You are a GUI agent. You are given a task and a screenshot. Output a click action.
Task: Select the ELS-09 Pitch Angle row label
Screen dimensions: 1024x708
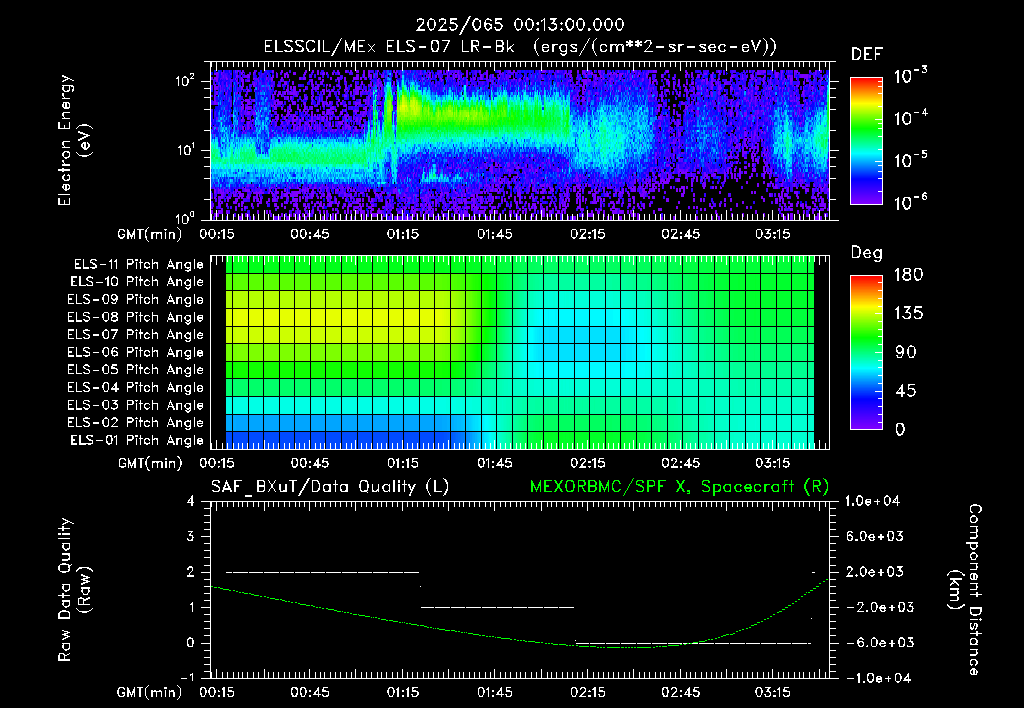click(x=135, y=300)
